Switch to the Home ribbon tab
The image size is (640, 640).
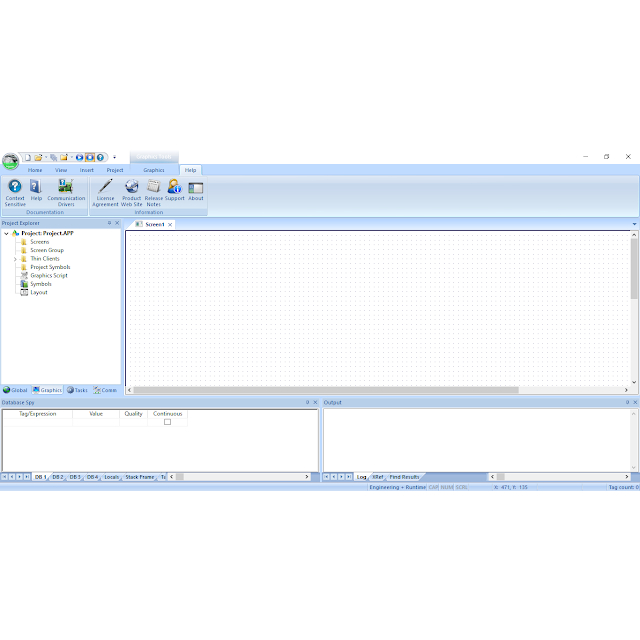click(x=35, y=170)
